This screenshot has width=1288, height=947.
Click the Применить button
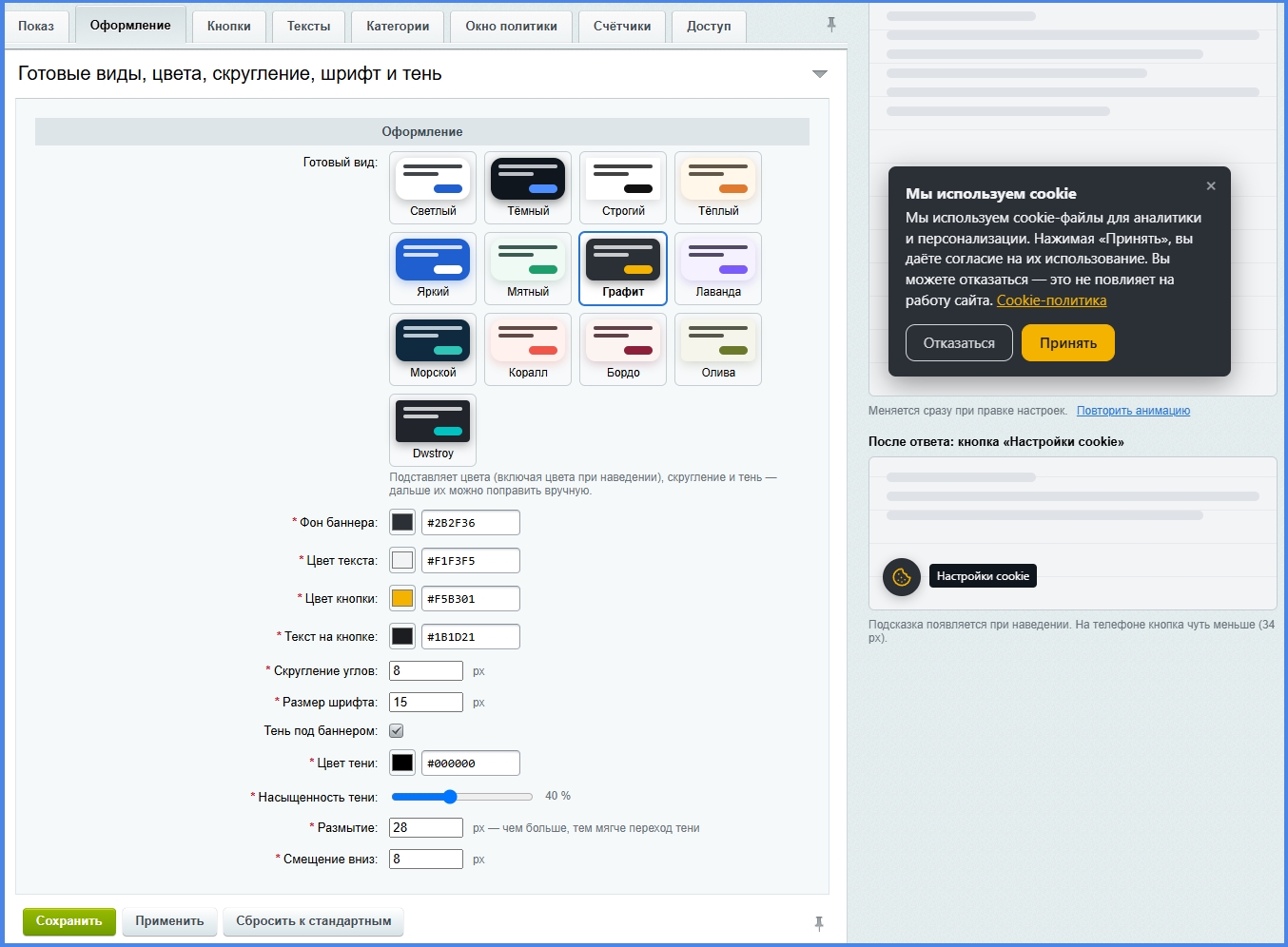pyautogui.click(x=169, y=921)
